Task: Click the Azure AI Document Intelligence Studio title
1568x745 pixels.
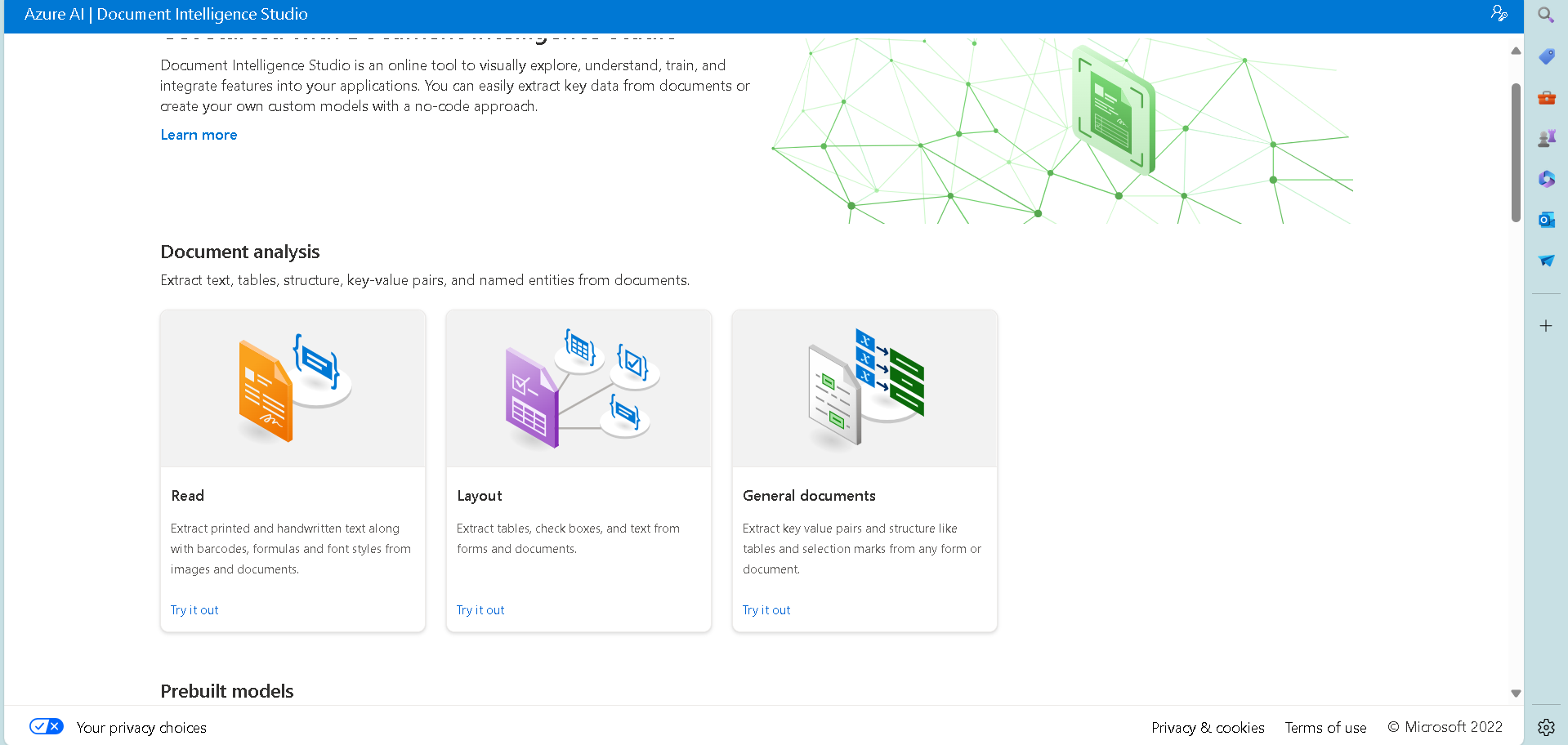Action: [166, 15]
